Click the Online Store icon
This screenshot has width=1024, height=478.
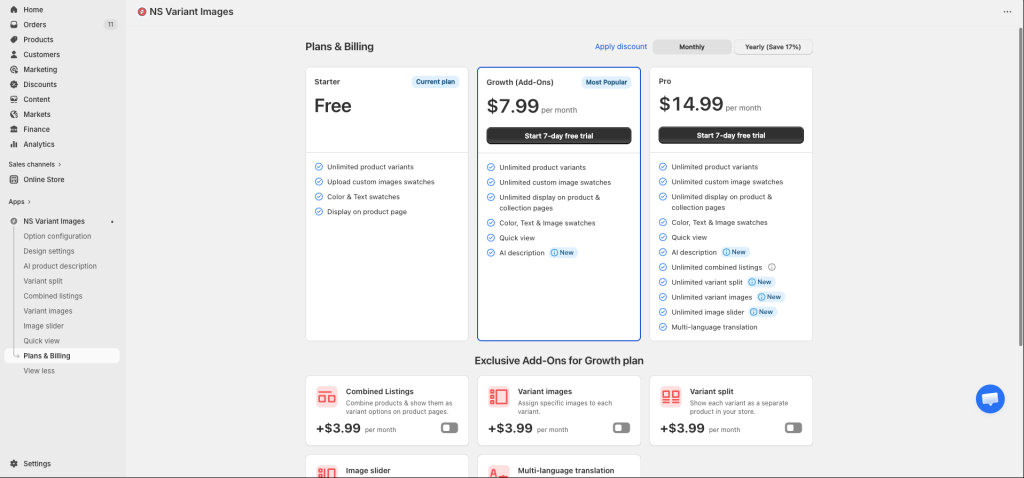point(14,179)
